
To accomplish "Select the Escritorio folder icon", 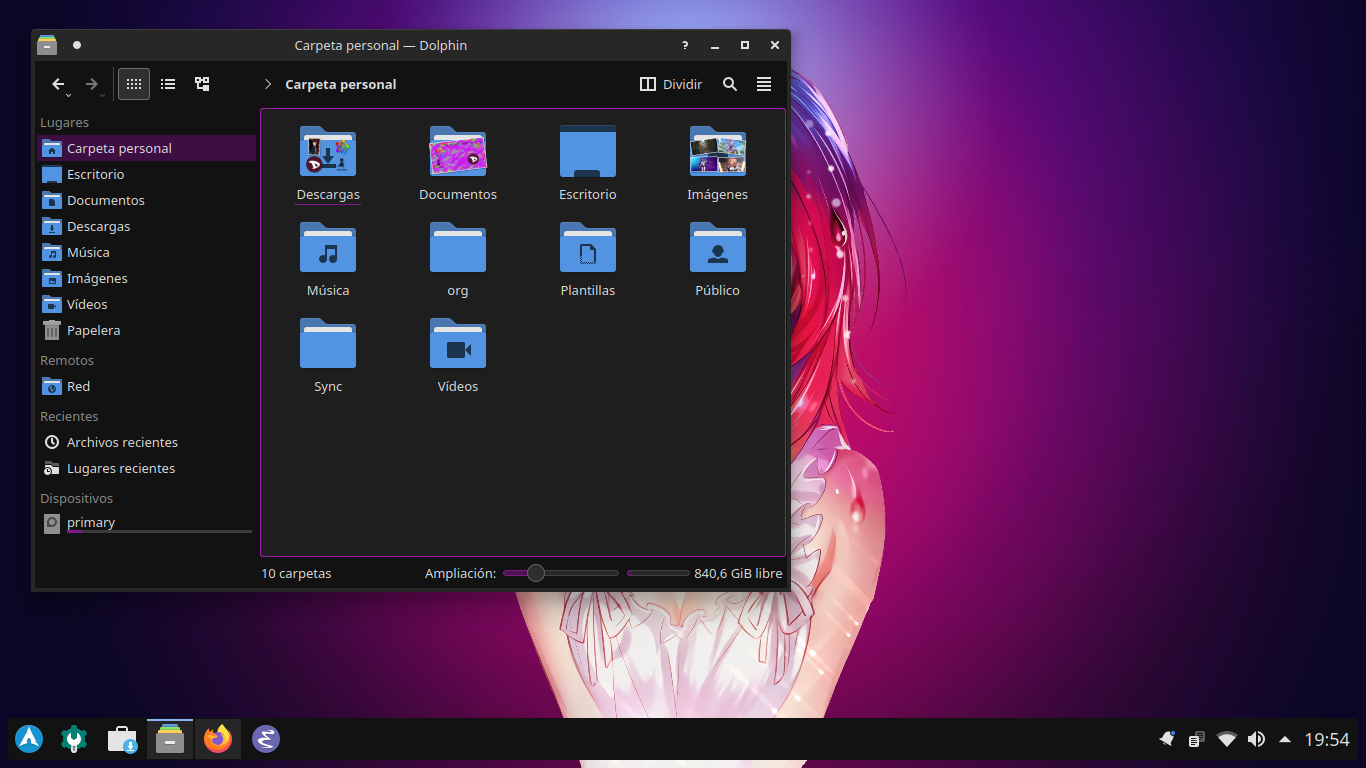I will click(588, 152).
